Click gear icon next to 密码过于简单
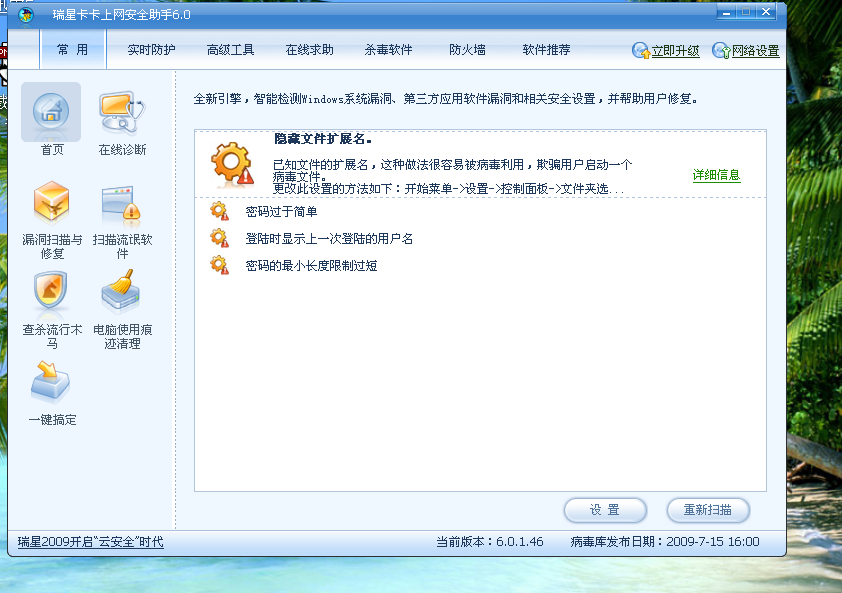 (219, 211)
